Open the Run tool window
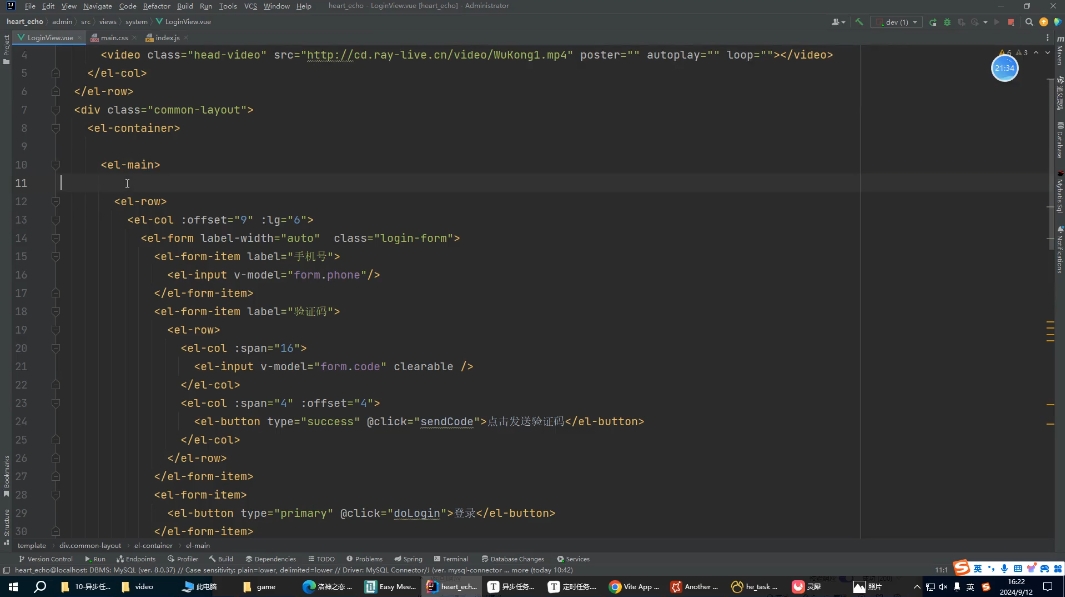Viewport: 1065px width, 597px height. pos(95,559)
